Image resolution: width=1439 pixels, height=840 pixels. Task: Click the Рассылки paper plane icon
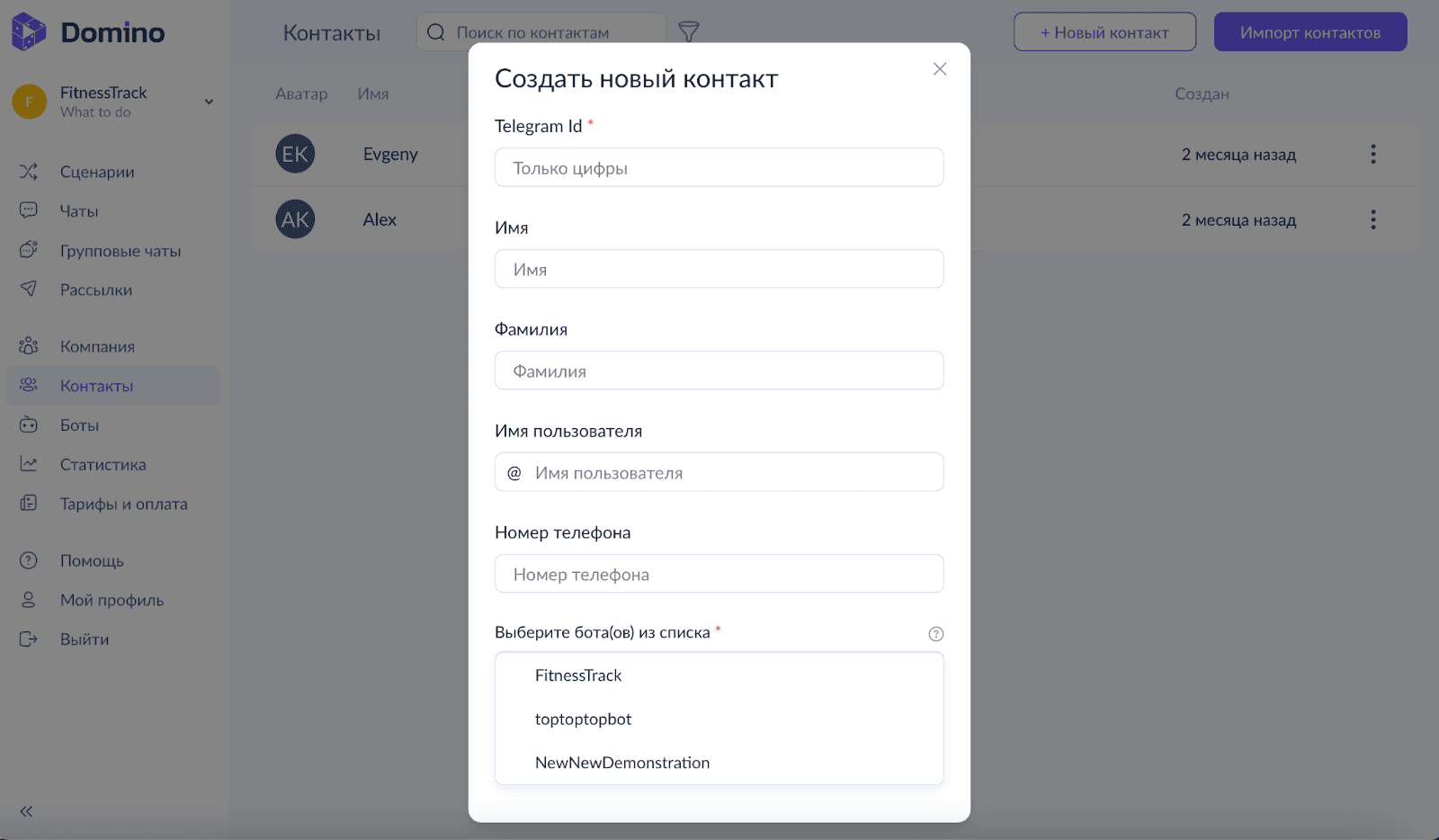(x=29, y=289)
